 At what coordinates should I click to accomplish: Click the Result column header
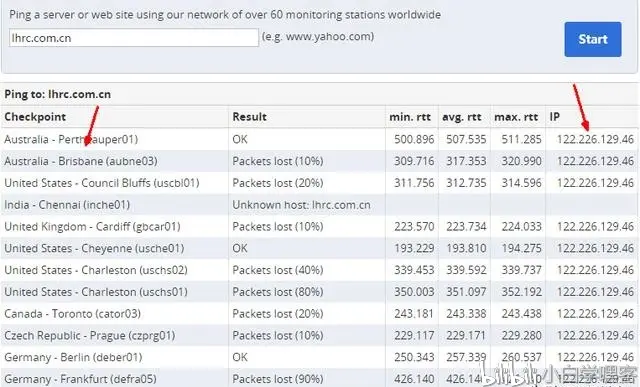tap(249, 117)
